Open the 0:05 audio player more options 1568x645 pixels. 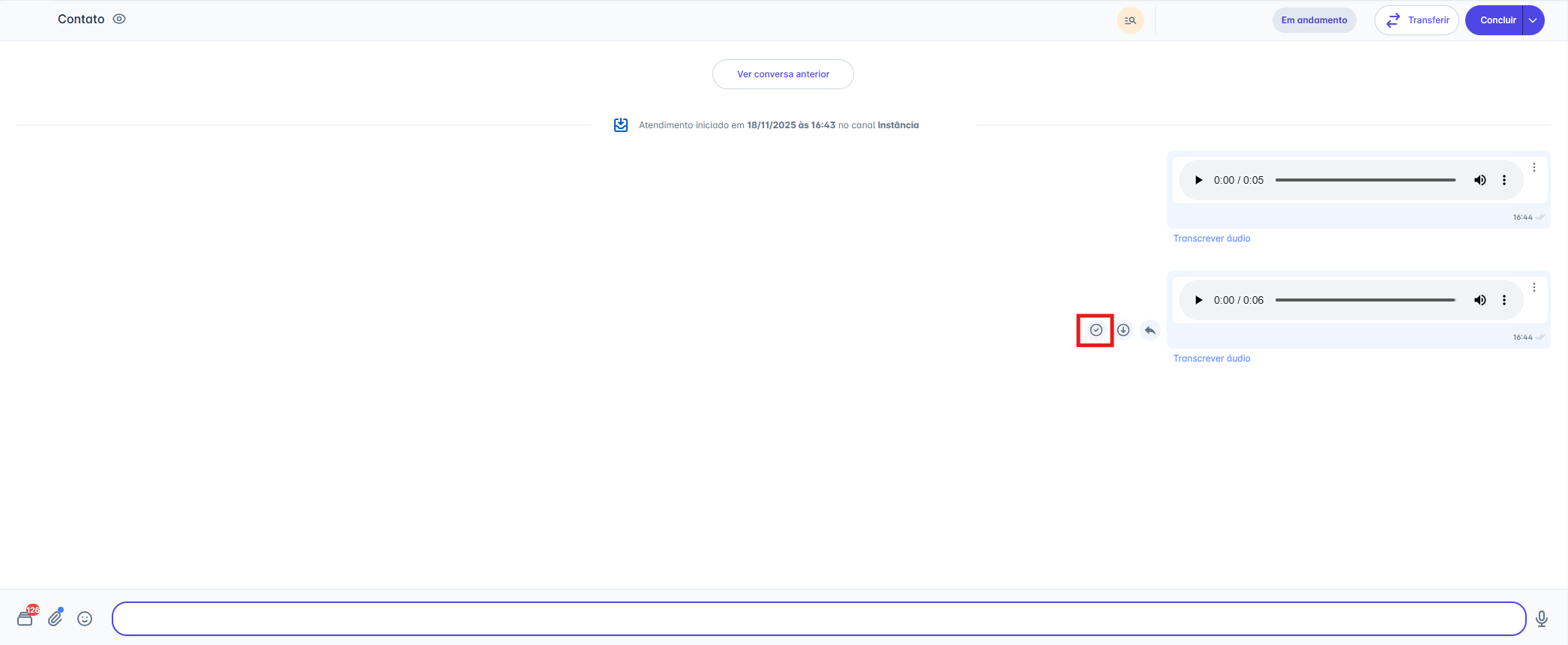pos(1504,180)
